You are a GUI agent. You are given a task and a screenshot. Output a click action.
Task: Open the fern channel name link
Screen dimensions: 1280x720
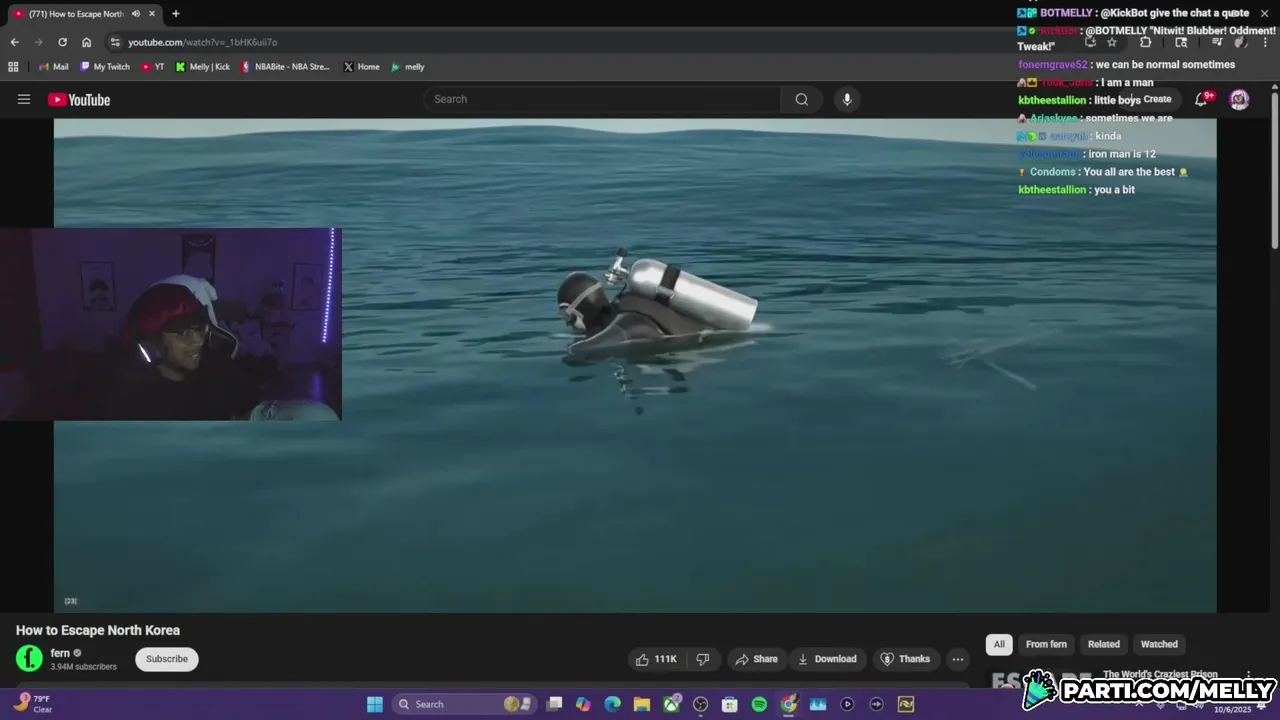tap(60, 653)
